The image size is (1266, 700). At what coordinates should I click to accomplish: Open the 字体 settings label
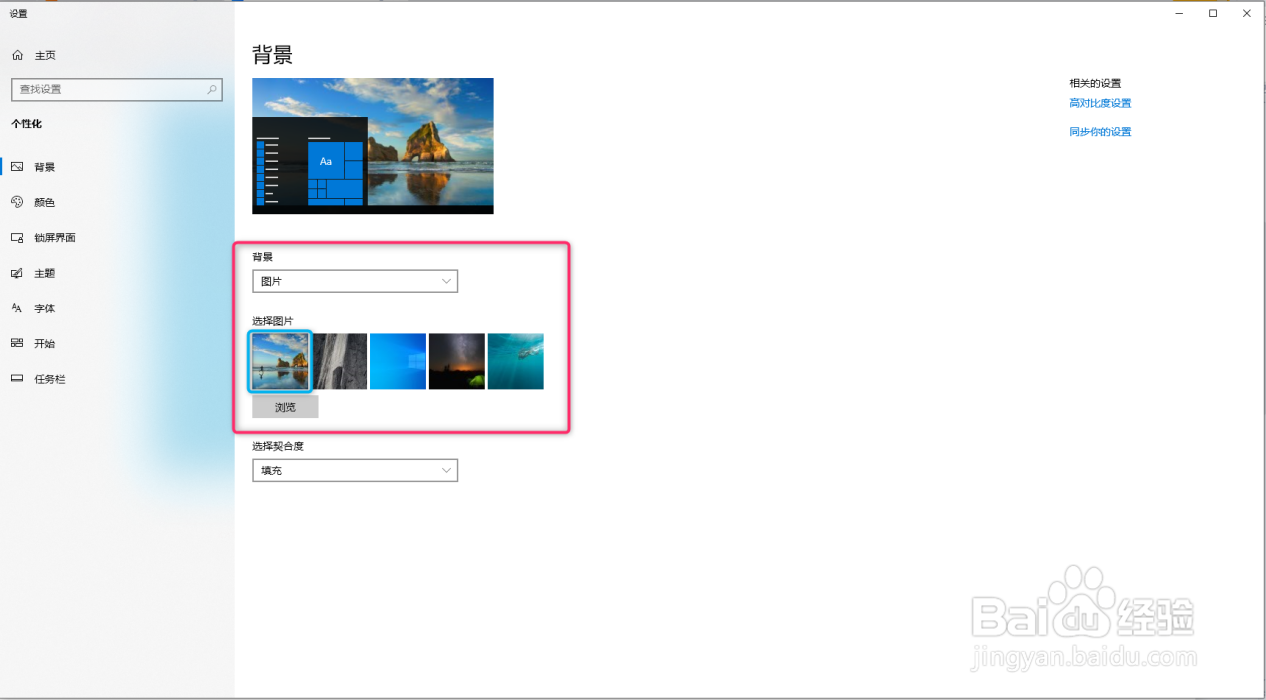(44, 308)
